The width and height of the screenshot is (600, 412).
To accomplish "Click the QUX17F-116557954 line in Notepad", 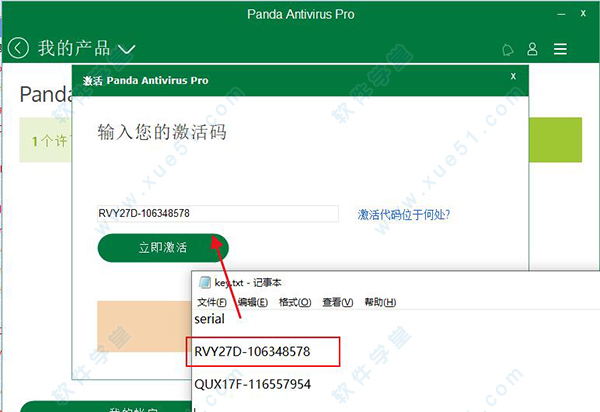I will pos(253,384).
